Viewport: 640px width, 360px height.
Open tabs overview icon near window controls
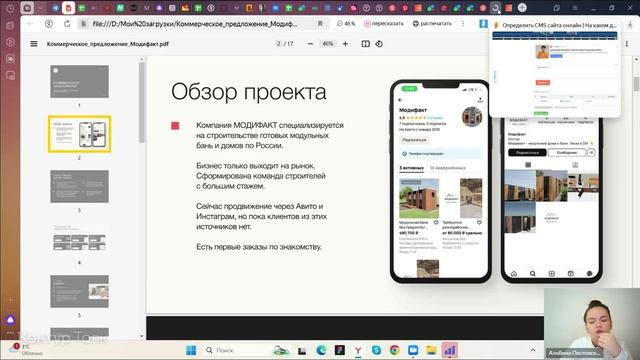[557, 8]
